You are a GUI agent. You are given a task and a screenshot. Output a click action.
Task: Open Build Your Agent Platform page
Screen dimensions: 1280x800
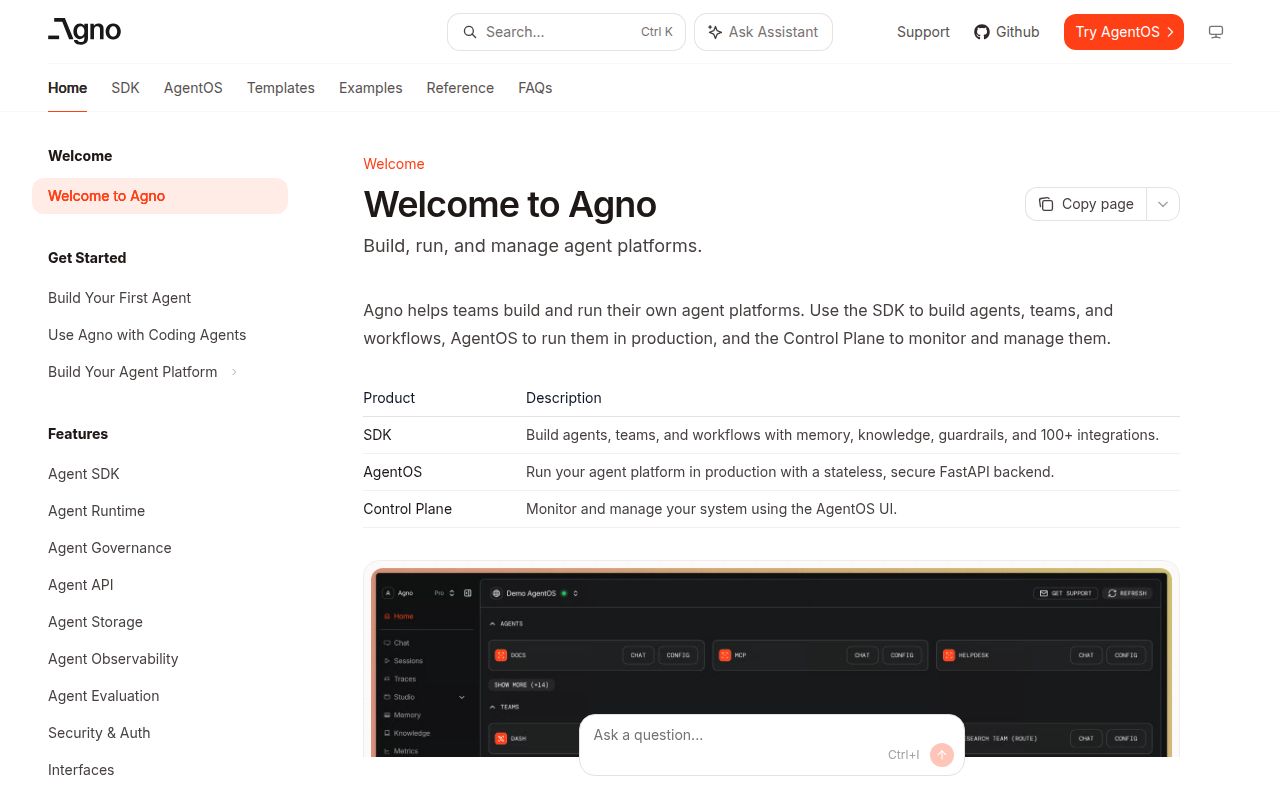click(x=132, y=372)
